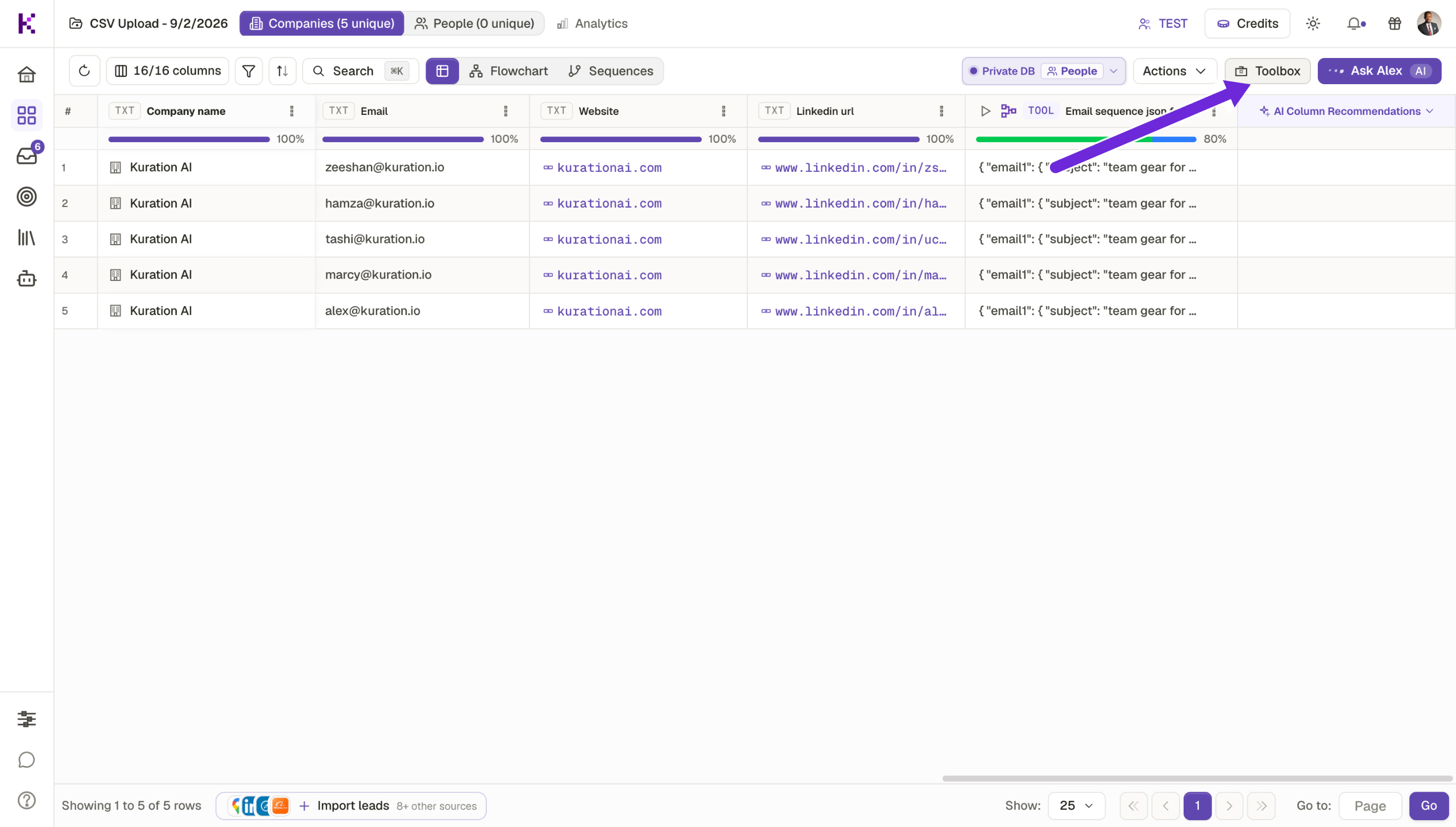Go to the Home sidebar icon
Image resolution: width=1456 pixels, height=827 pixels.
point(27,75)
